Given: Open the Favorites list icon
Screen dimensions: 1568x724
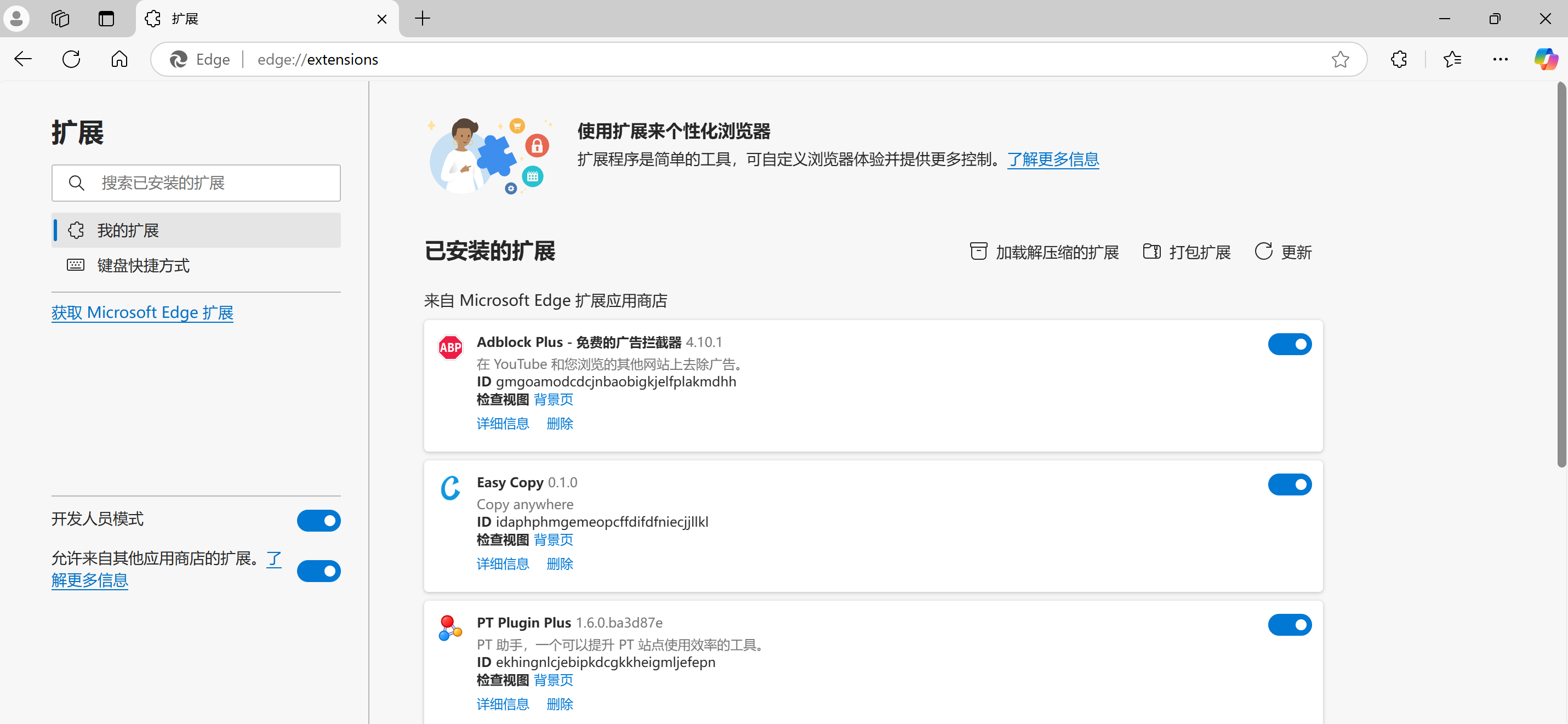Looking at the screenshot, I should point(1452,59).
